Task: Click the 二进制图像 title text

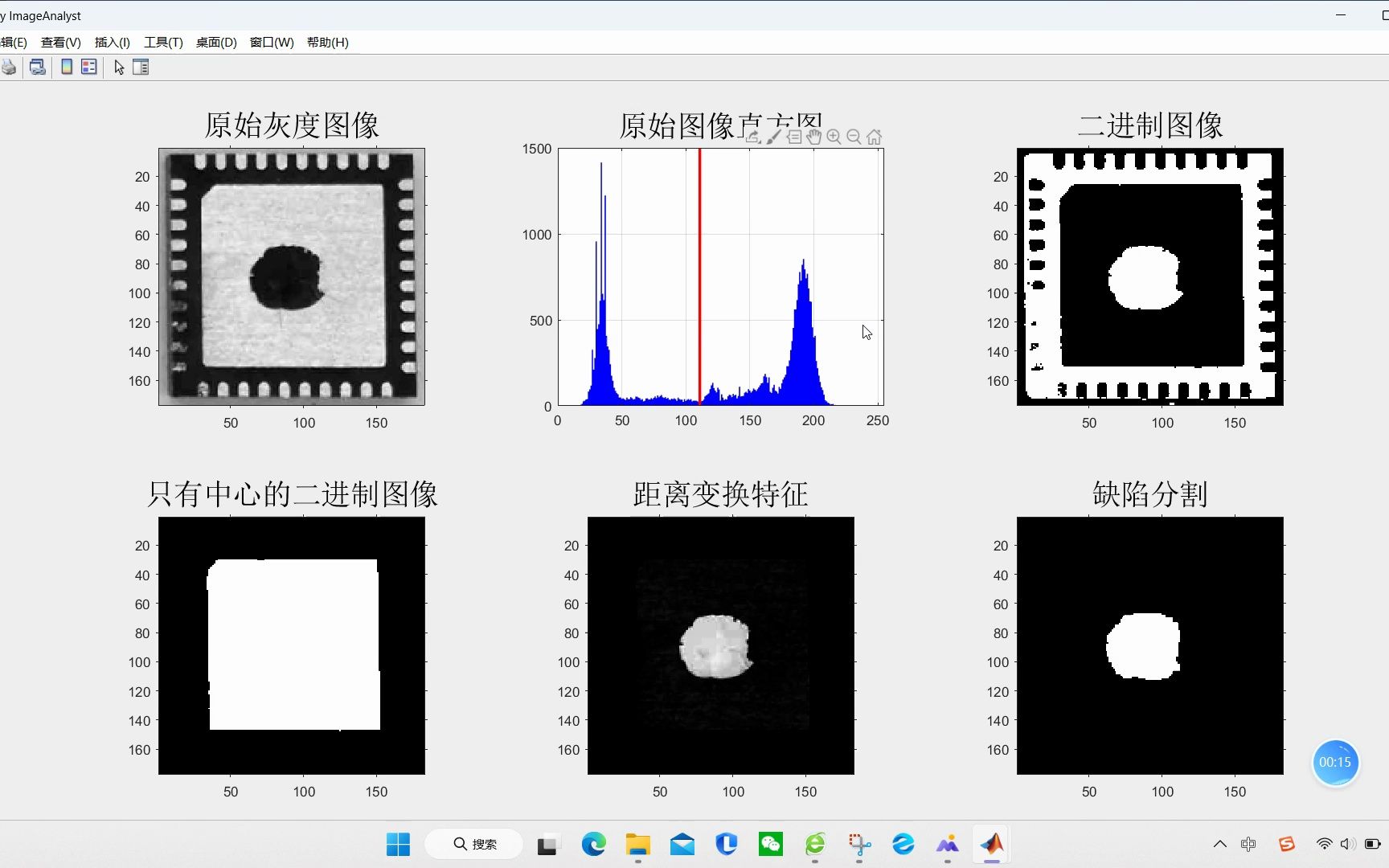Action: (1150, 125)
